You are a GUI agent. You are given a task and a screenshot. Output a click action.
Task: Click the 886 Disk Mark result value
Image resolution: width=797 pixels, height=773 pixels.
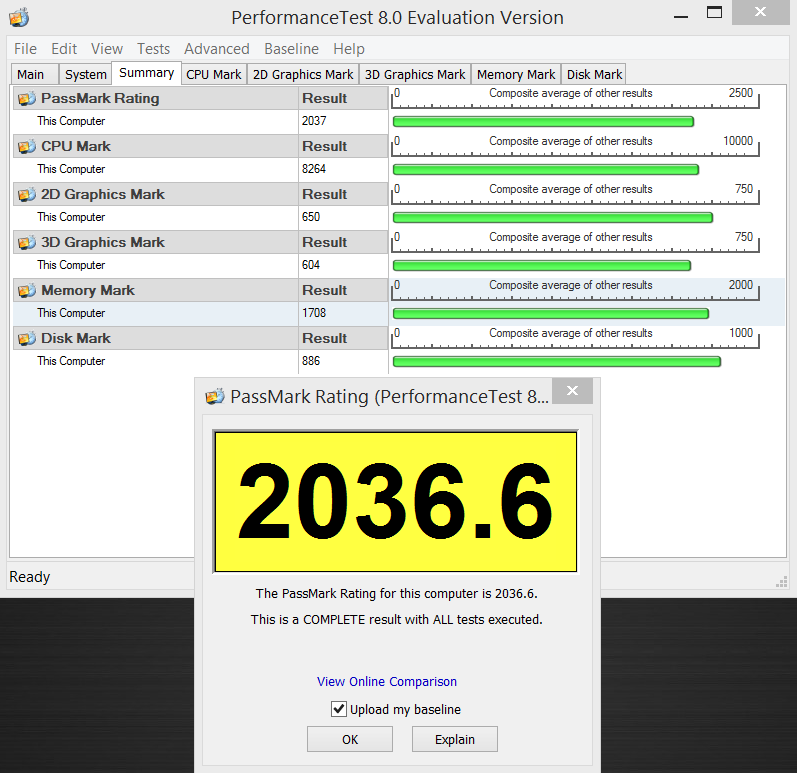[x=311, y=361]
